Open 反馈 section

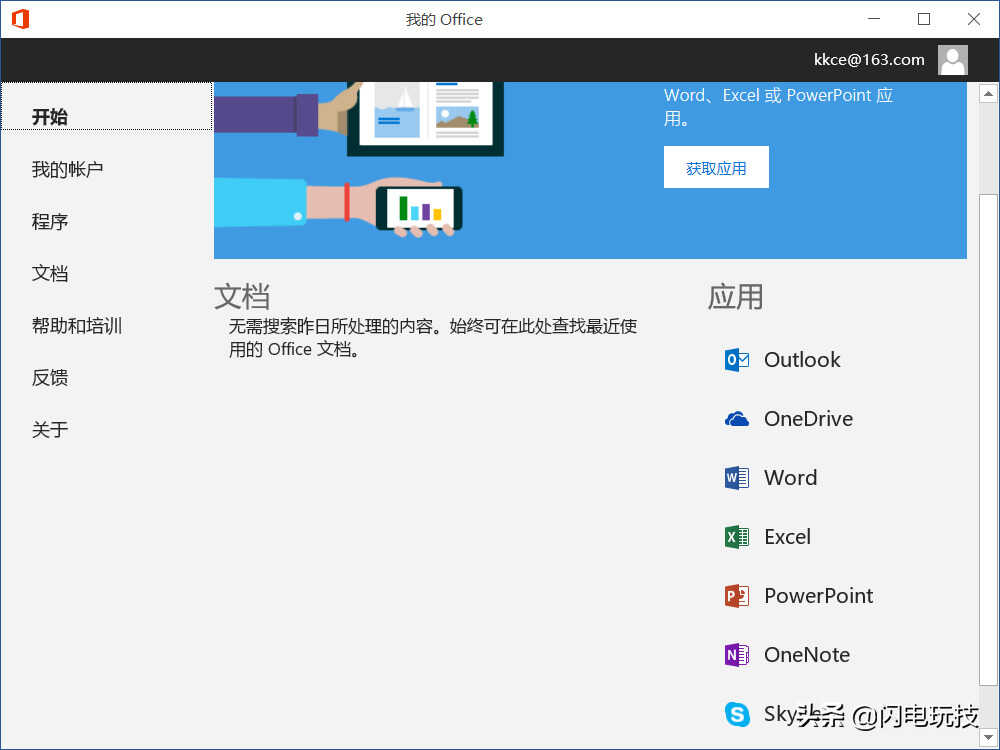point(50,378)
